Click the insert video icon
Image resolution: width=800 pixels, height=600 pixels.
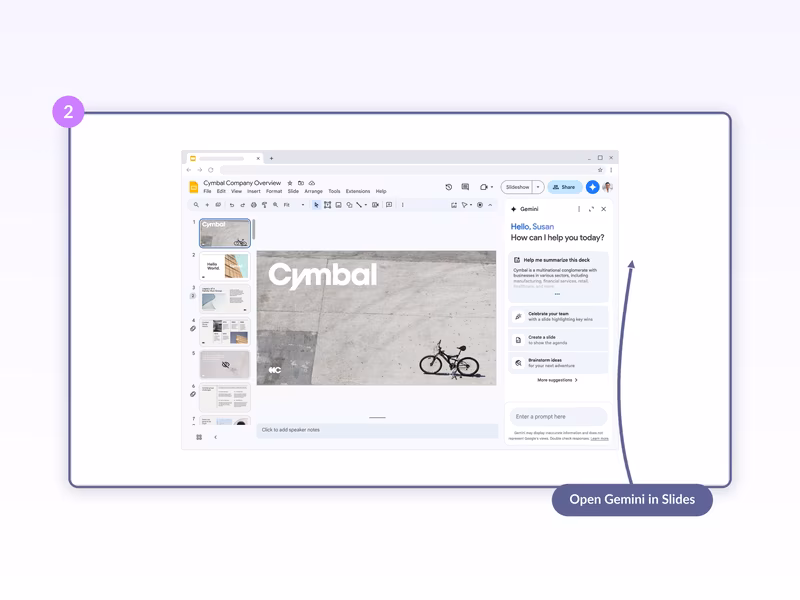tap(375, 205)
